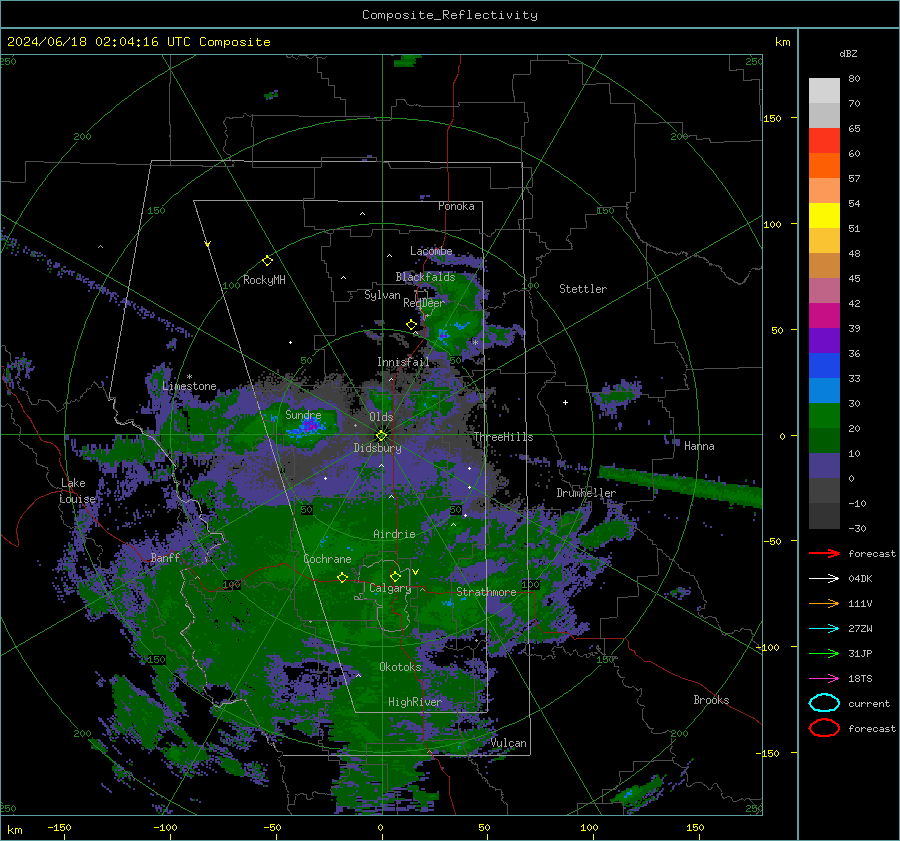Click the Vulcan label

point(509,743)
